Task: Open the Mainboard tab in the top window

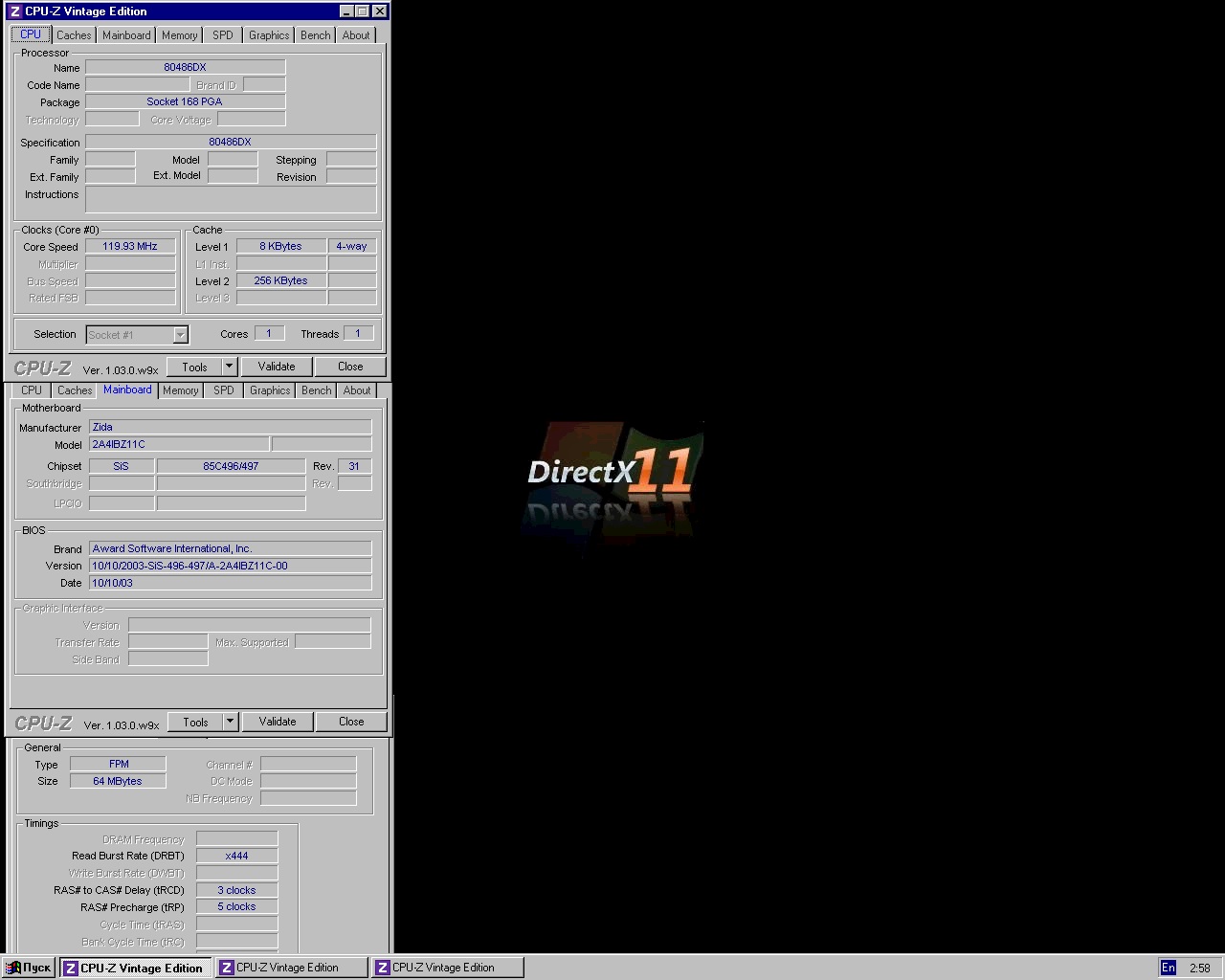Action: [x=126, y=35]
